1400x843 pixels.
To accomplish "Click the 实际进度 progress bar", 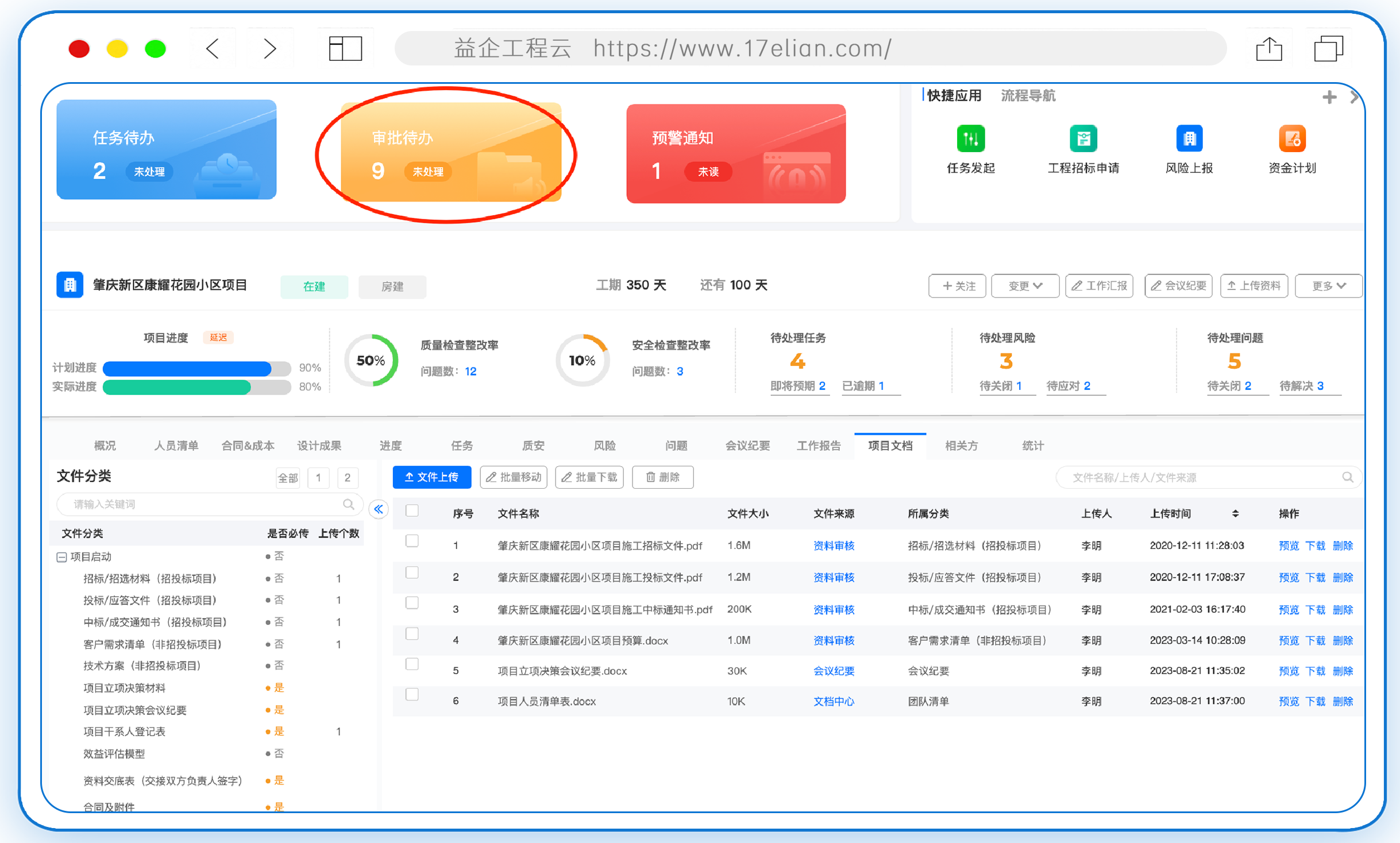I will point(196,387).
